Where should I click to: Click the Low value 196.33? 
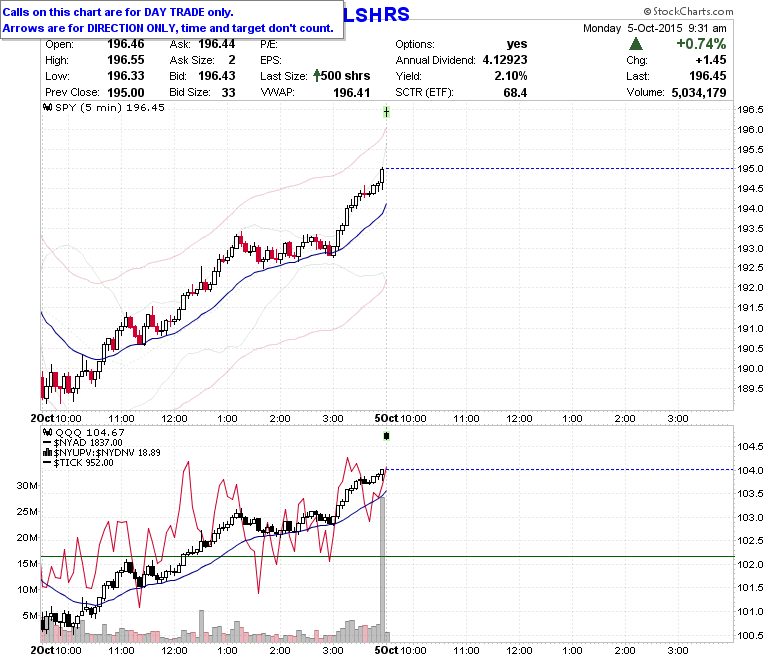125,76
